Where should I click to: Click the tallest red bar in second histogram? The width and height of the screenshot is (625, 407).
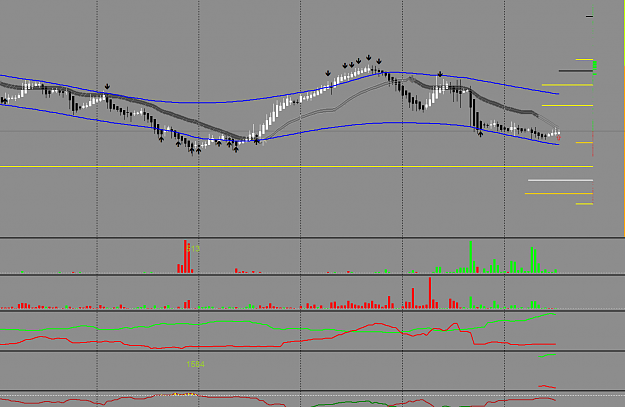[430, 293]
